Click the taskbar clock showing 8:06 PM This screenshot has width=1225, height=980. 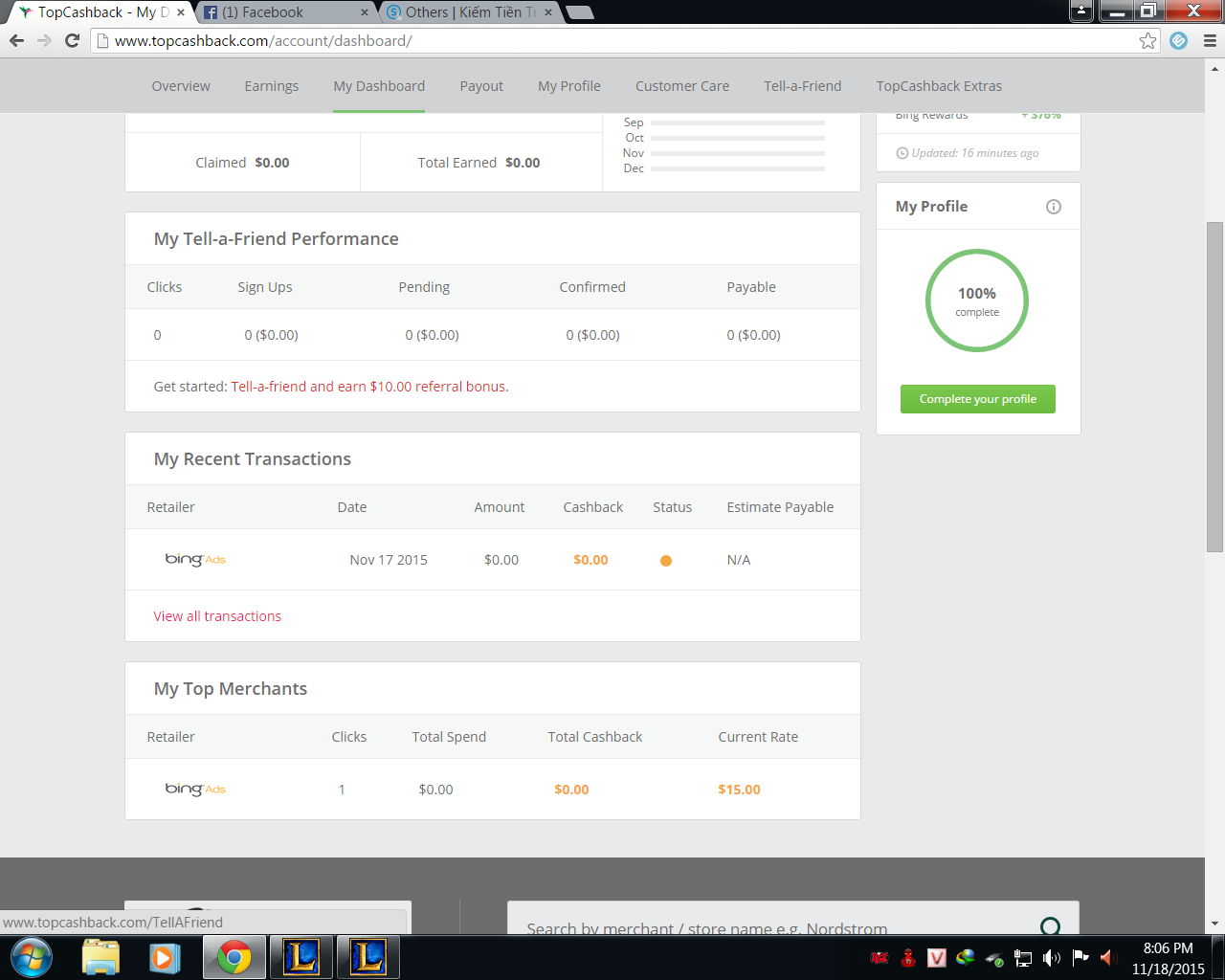[1169, 958]
